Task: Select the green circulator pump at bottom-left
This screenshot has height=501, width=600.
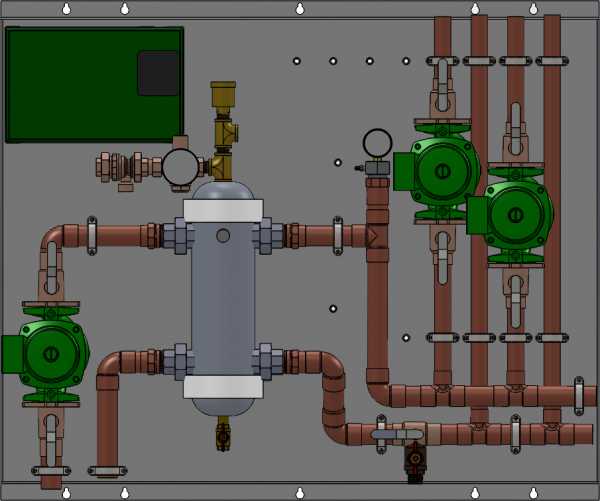Action: click(50, 352)
